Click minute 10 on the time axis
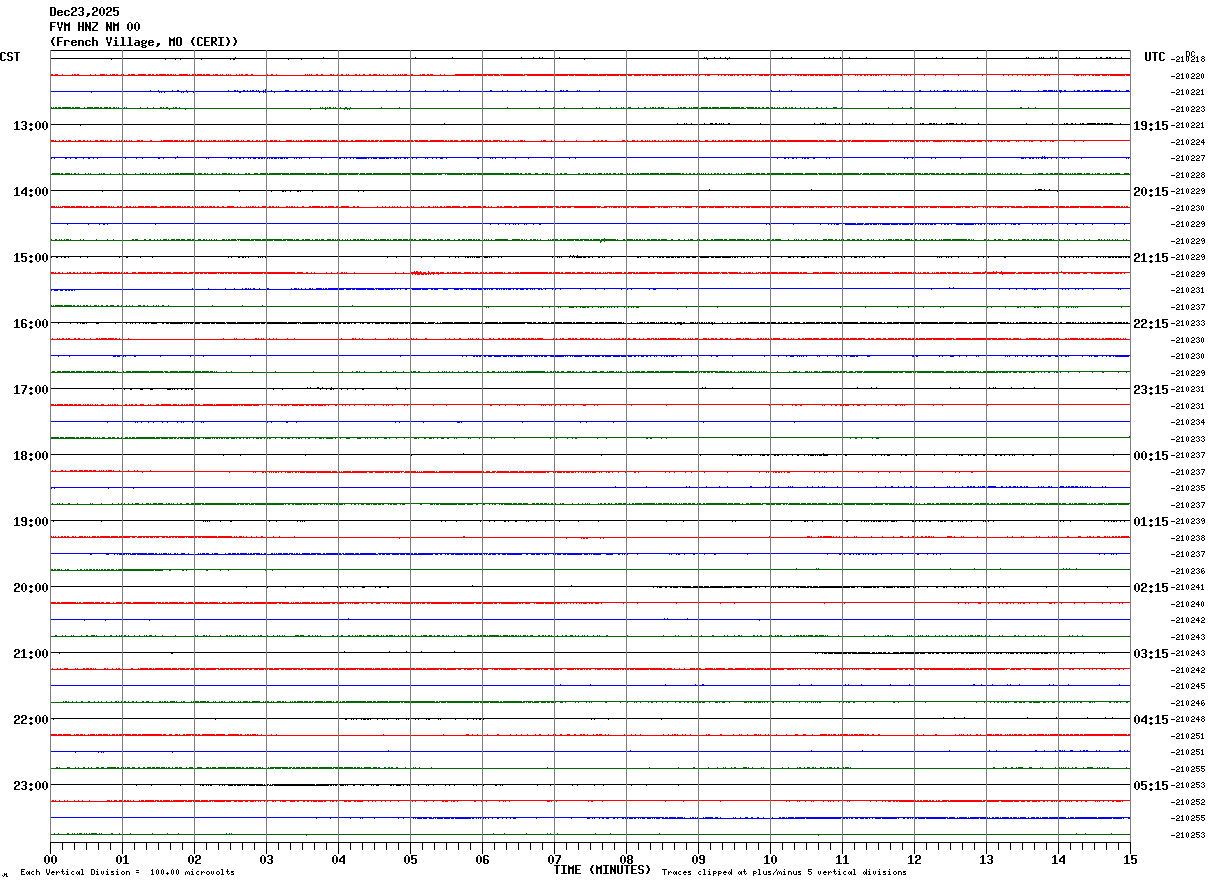The height and width of the screenshot is (886, 1210). [x=770, y=859]
